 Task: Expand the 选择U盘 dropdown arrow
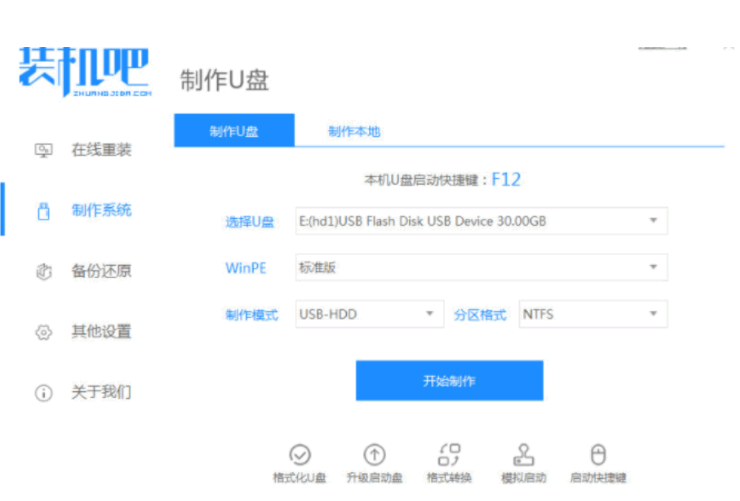click(653, 220)
